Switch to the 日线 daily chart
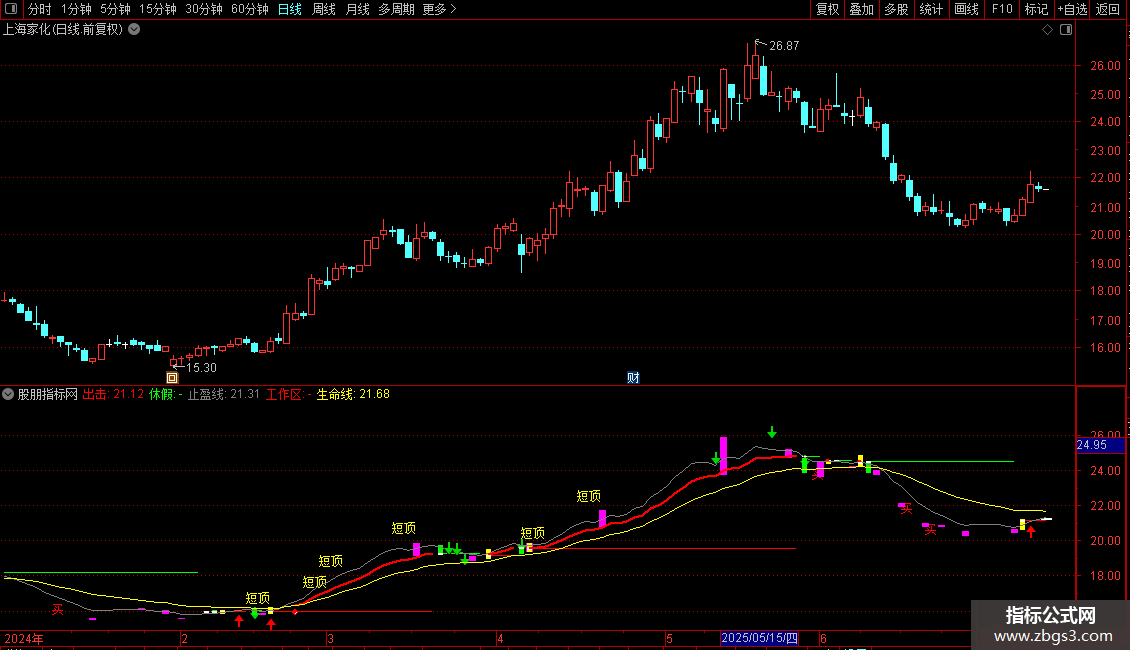1130x650 pixels. pos(290,9)
